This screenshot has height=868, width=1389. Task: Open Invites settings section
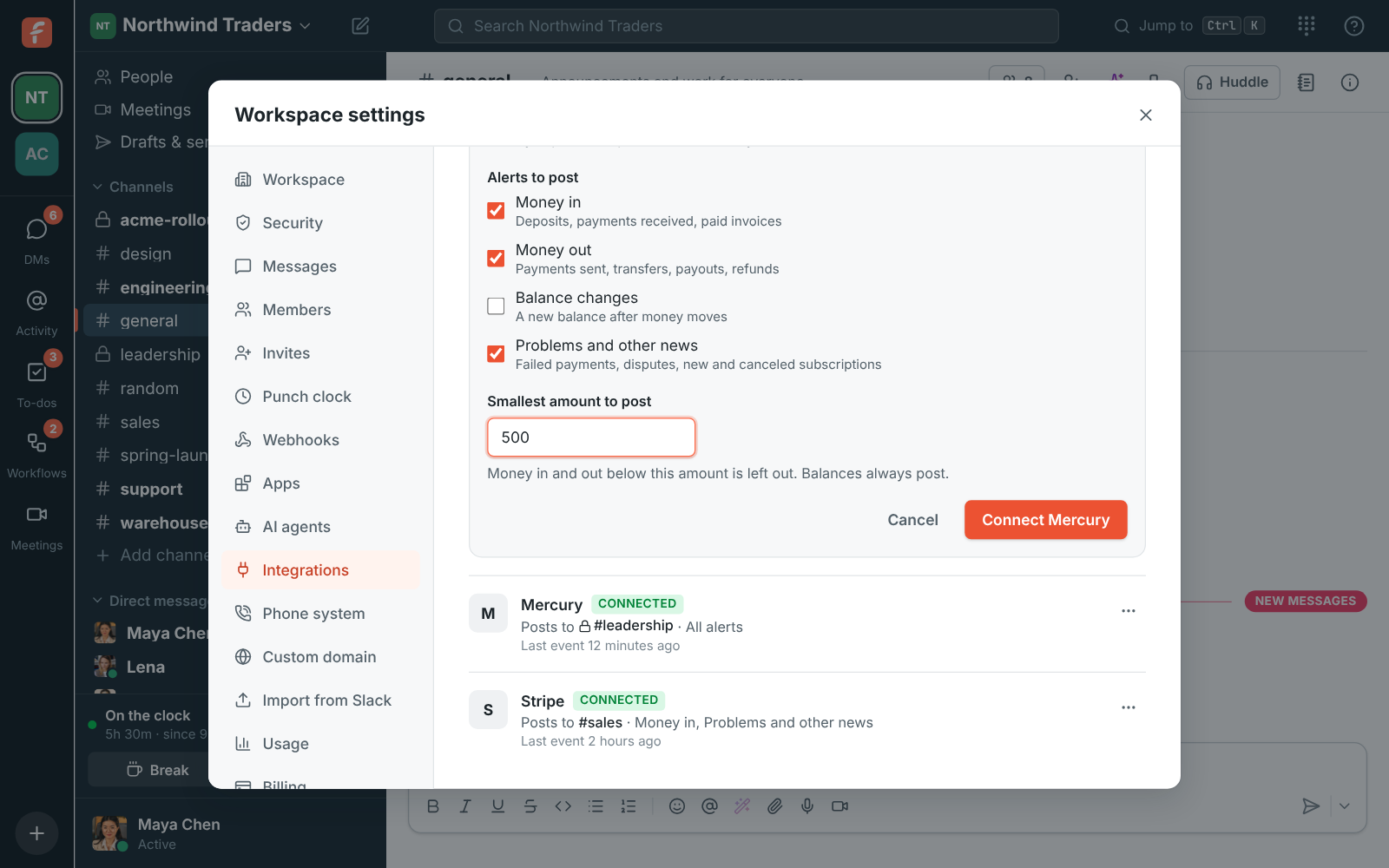click(x=320, y=353)
